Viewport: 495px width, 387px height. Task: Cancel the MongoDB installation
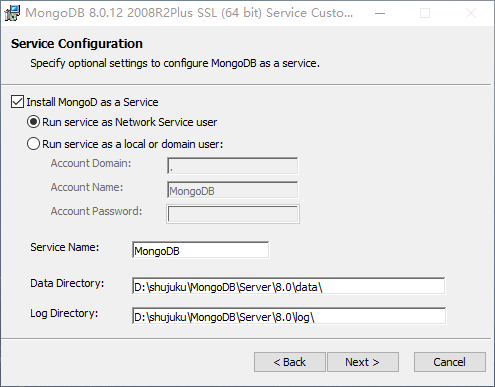point(450,362)
